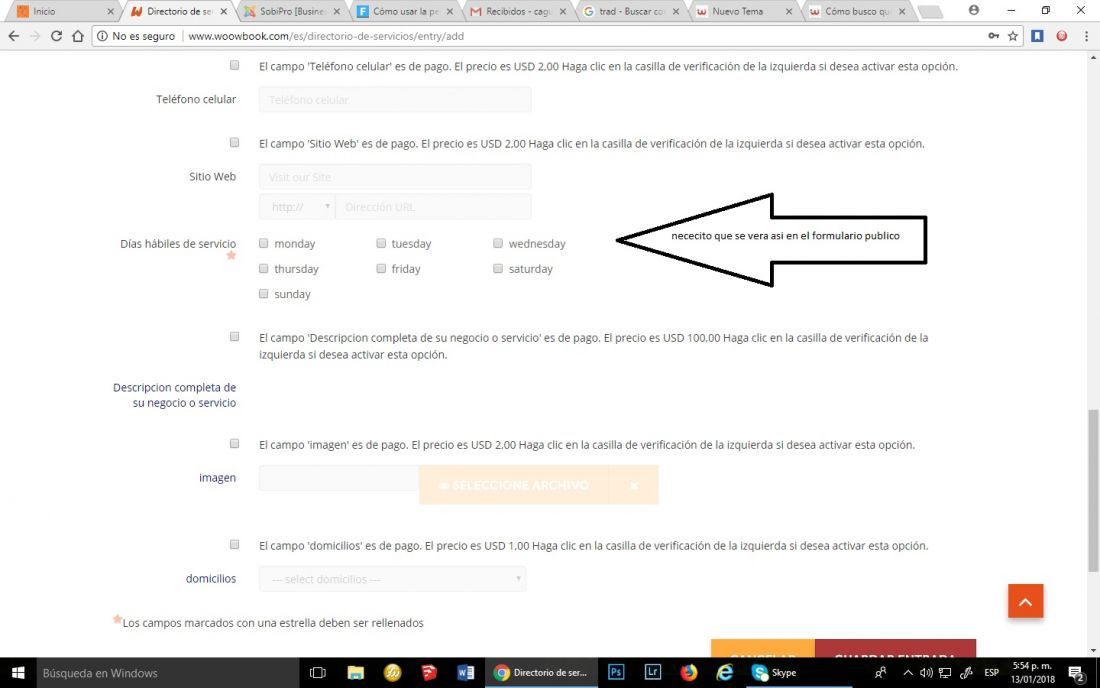
Task: Switch to 'trad - Buscar' Google tab
Action: point(630,11)
